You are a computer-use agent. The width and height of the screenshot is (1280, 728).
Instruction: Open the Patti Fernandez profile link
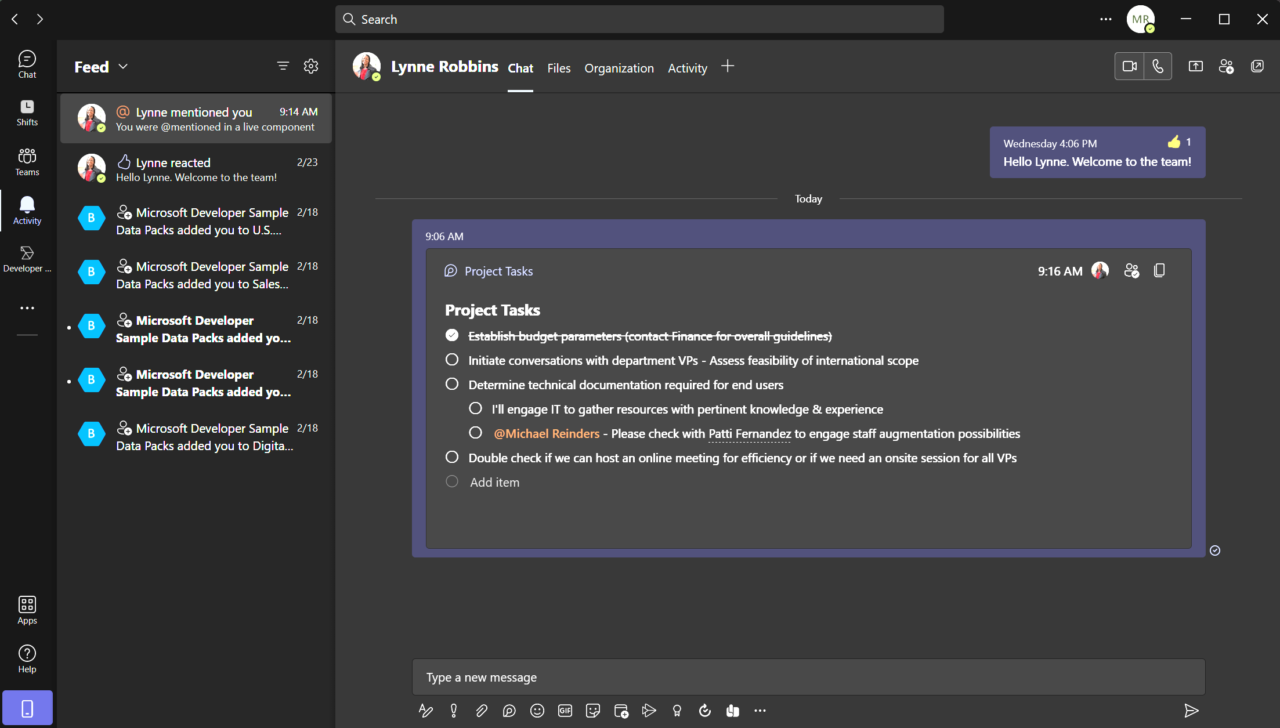click(750, 433)
